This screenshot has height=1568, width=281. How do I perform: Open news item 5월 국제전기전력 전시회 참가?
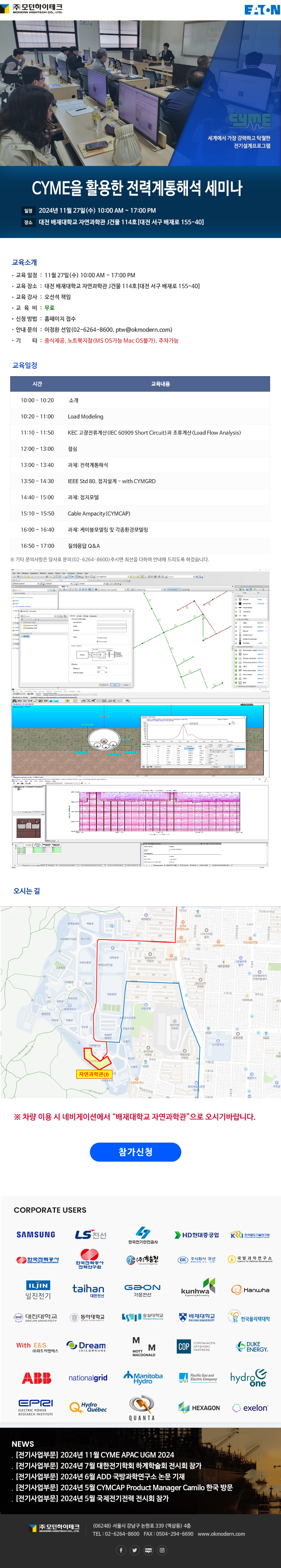(92, 1499)
